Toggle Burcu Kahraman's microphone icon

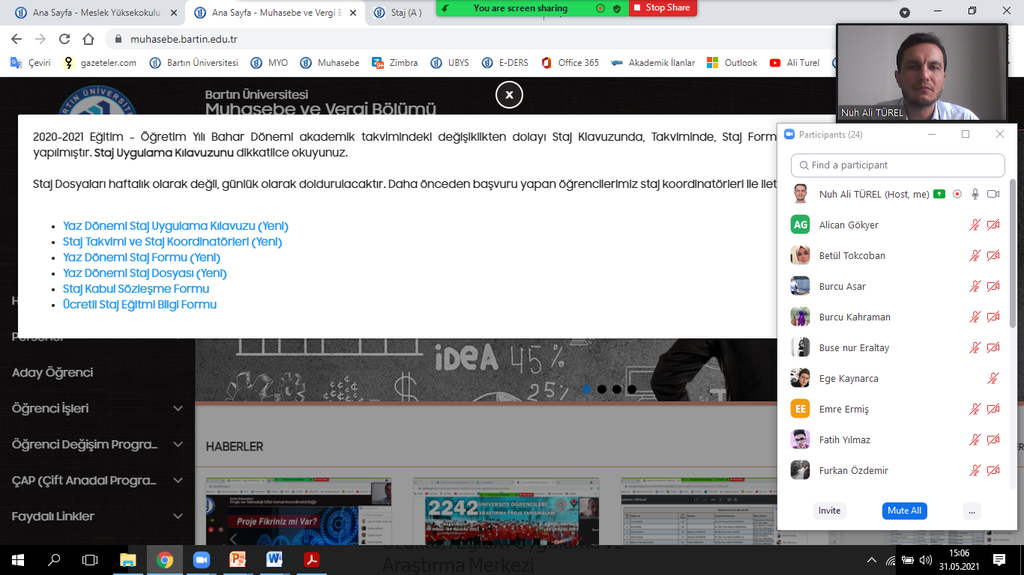pos(974,317)
